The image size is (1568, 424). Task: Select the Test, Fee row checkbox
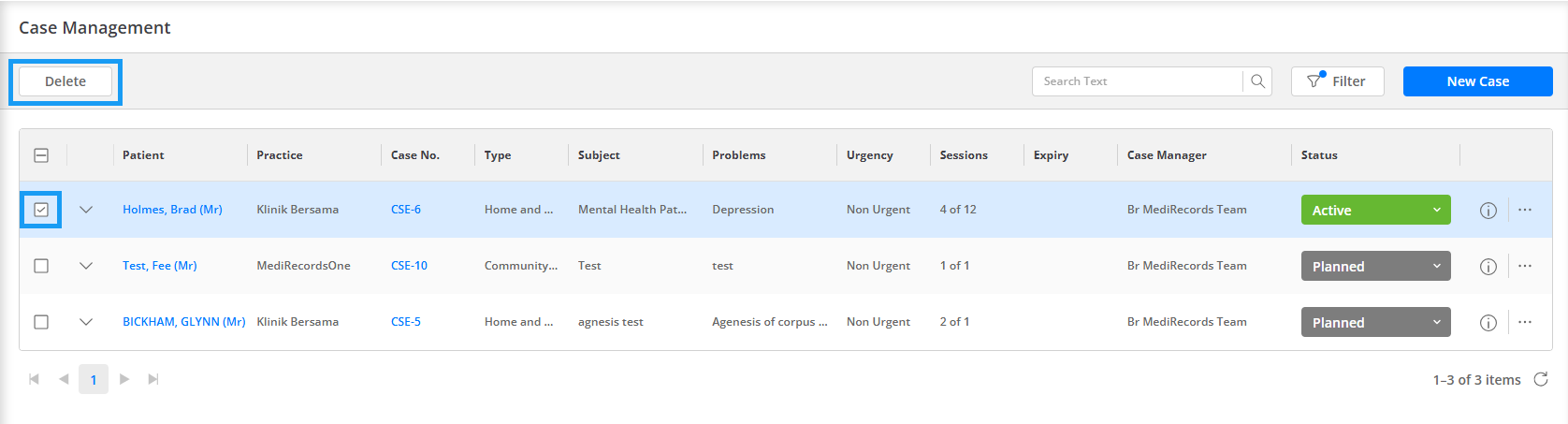[x=41, y=266]
